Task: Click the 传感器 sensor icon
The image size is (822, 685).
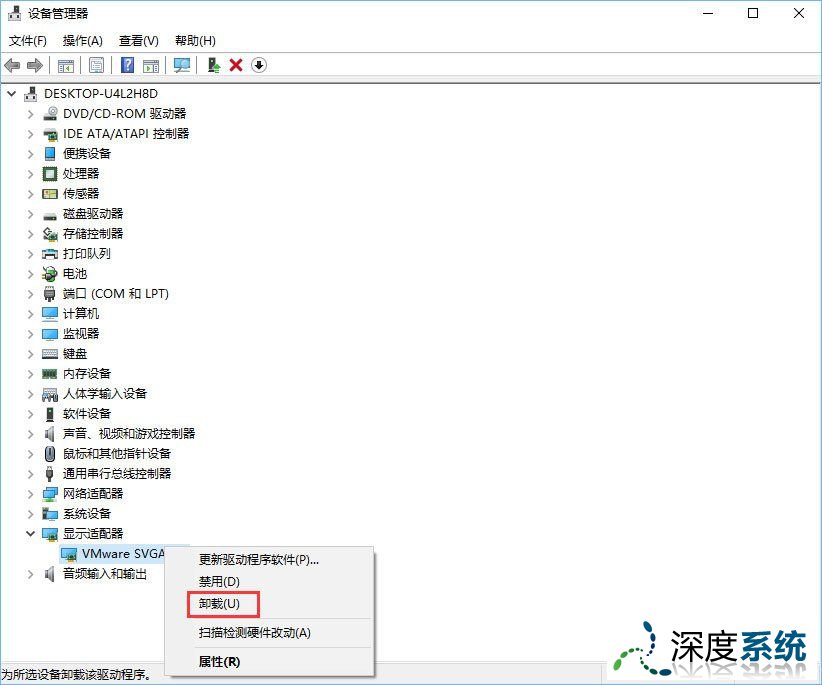Action: [x=50, y=194]
